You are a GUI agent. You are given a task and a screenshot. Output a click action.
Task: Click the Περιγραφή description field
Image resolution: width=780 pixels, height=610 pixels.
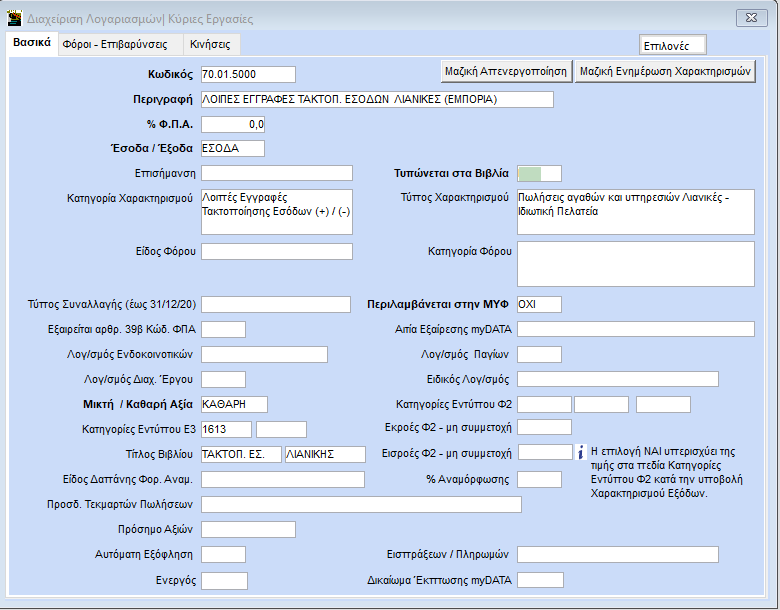[x=377, y=100]
